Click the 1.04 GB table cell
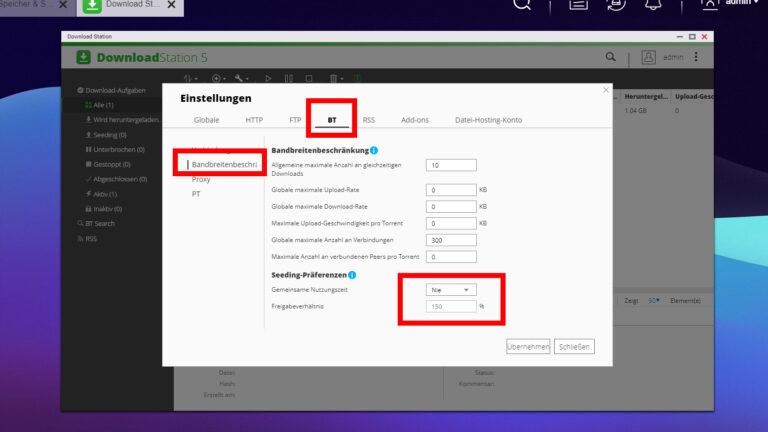This screenshot has height=432, width=768. click(636, 111)
